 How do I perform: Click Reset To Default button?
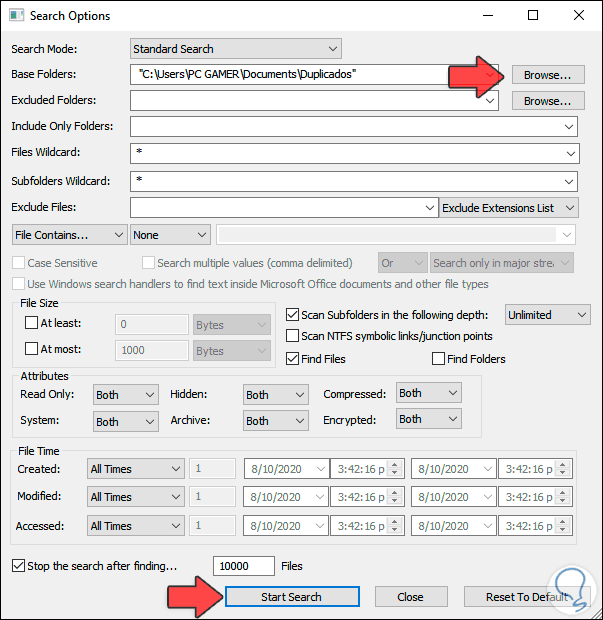[x=527, y=597]
